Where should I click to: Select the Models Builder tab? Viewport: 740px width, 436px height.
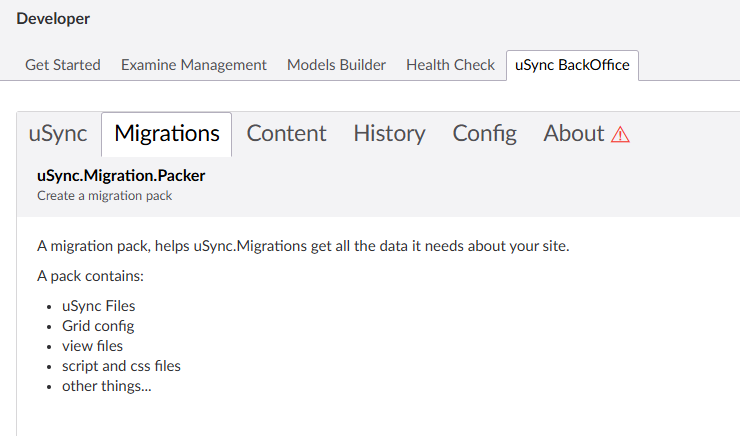(x=336, y=65)
